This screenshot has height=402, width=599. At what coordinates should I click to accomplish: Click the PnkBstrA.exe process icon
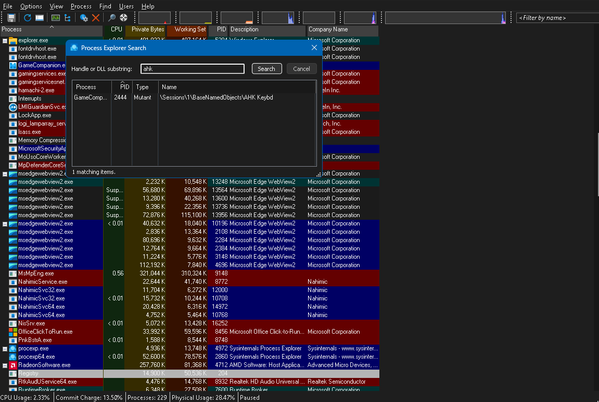[x=13, y=340]
